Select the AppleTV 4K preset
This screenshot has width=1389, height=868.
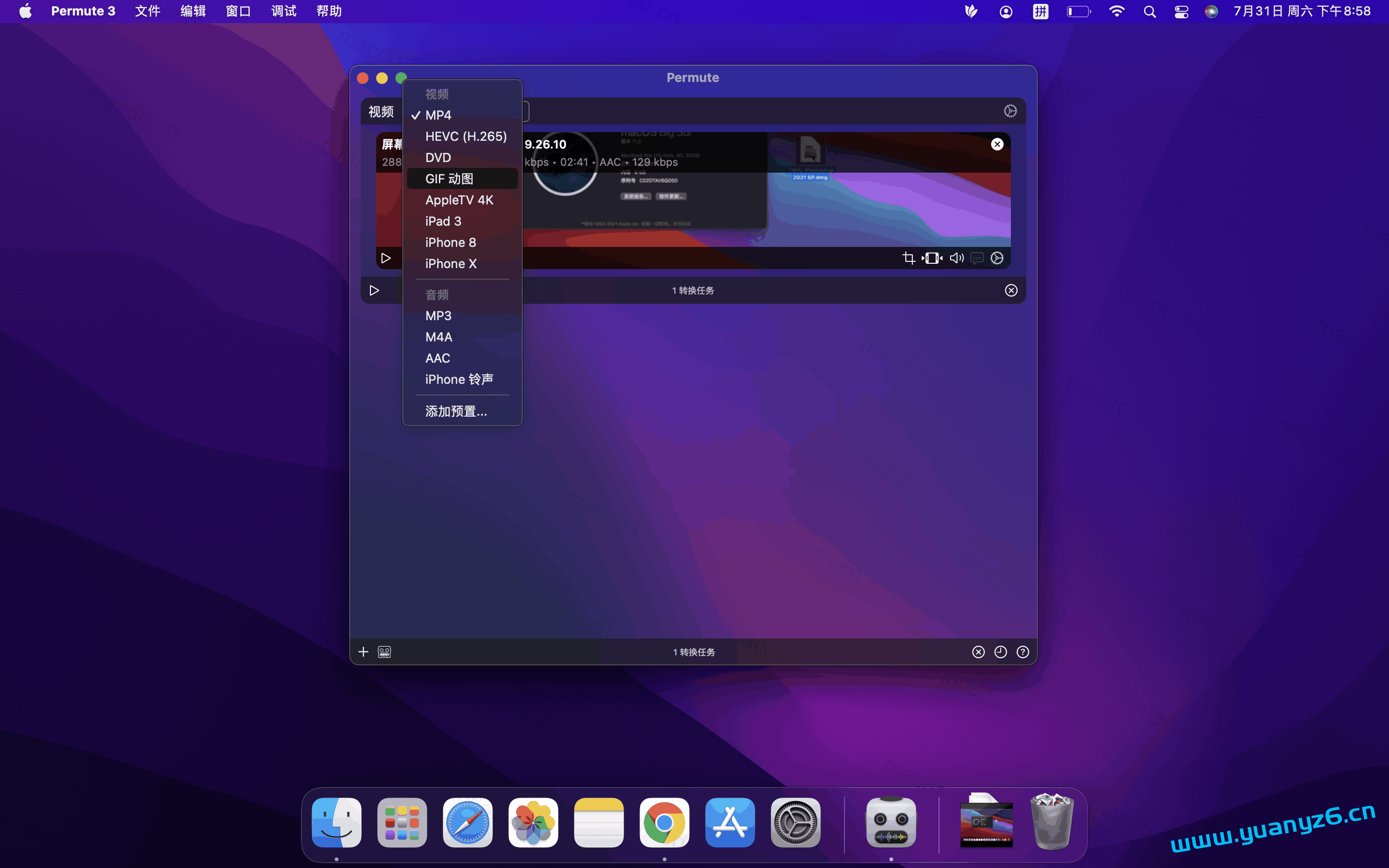pyautogui.click(x=459, y=200)
